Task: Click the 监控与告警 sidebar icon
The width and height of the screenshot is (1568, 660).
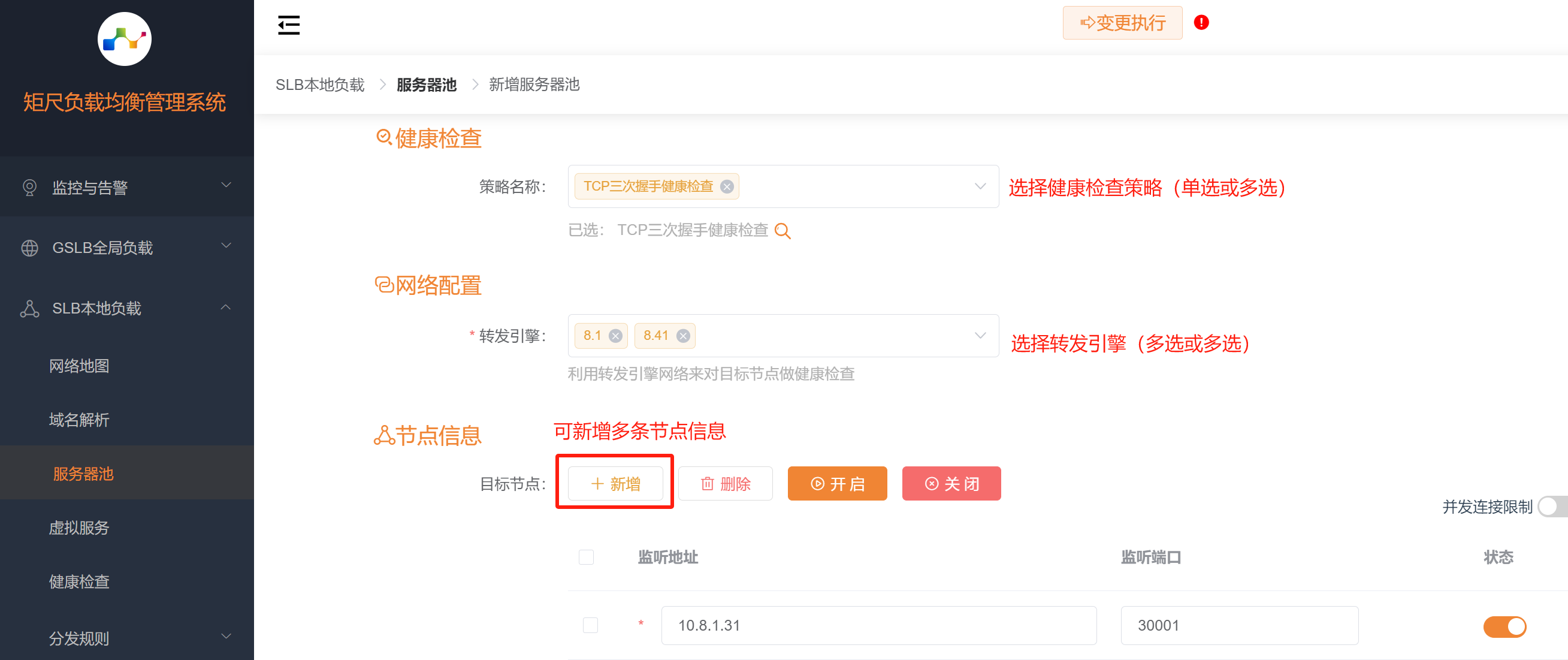Action: 29,187
